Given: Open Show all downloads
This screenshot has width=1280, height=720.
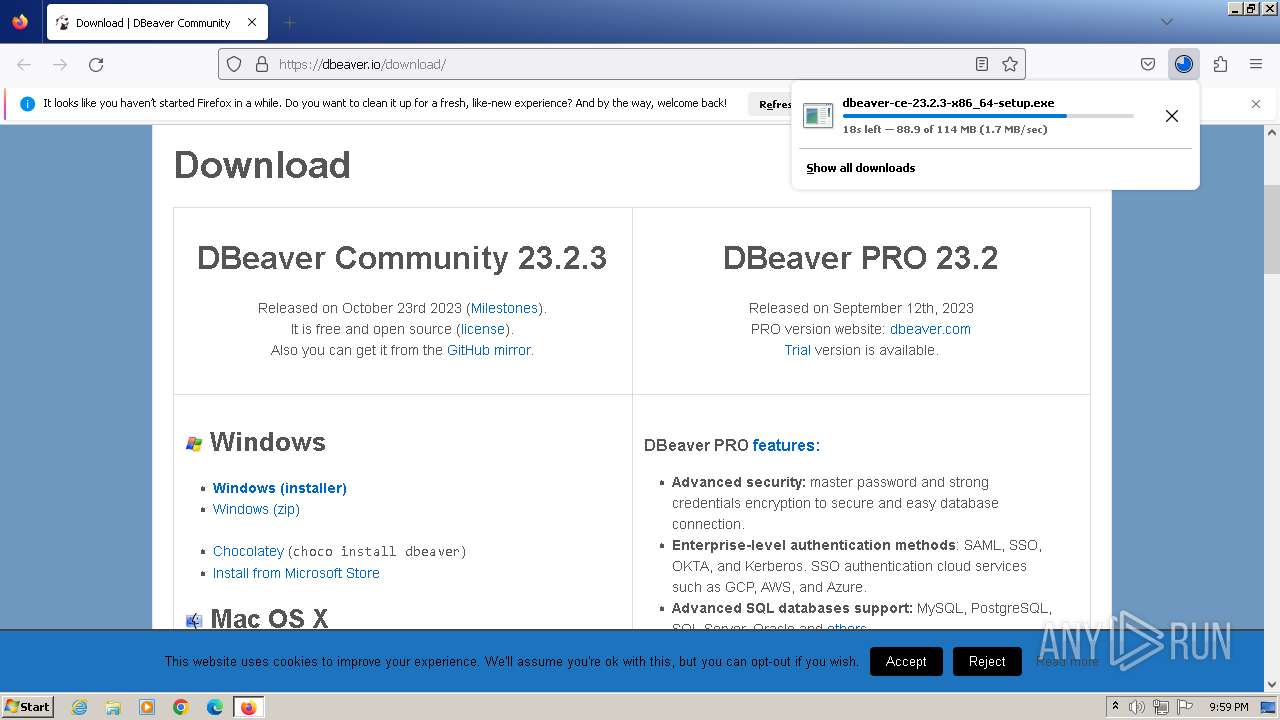Looking at the screenshot, I should pos(860,168).
